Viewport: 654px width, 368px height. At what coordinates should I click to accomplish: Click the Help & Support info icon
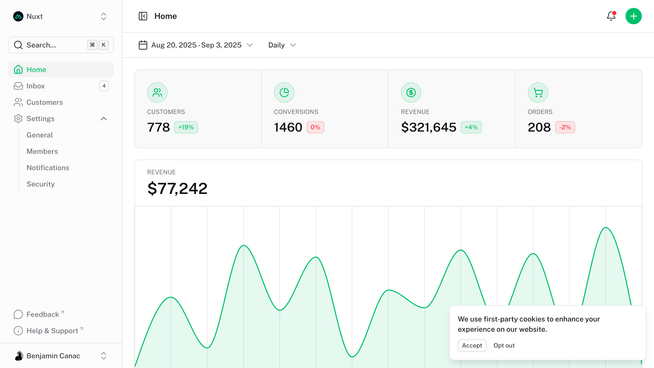tap(18, 331)
